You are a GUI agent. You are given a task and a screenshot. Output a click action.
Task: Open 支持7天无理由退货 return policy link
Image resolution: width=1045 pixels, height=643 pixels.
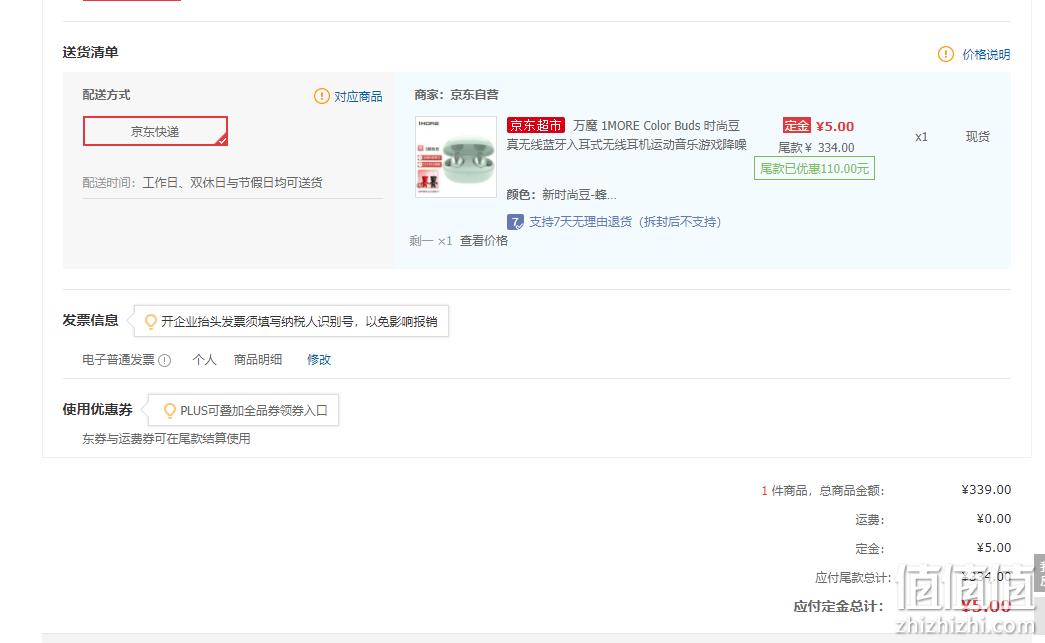625,222
